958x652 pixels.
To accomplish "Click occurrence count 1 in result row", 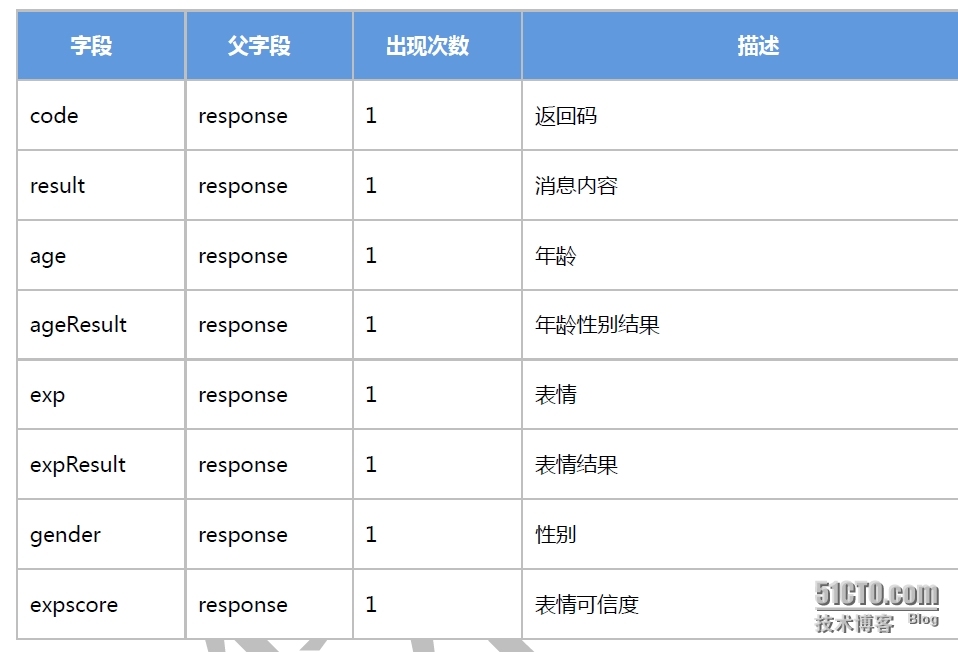I will (x=371, y=185).
